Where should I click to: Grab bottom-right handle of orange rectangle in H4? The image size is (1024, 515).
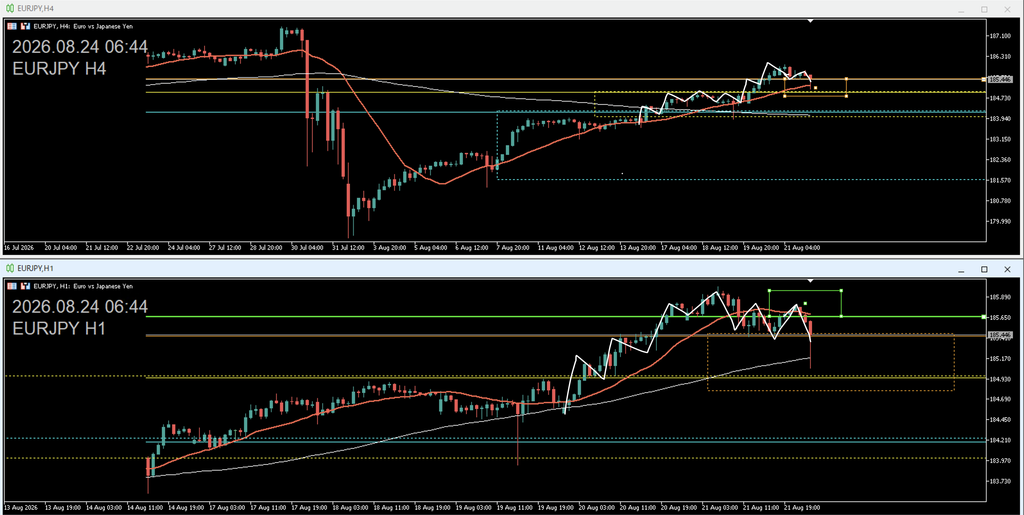pyautogui.click(x=846, y=96)
